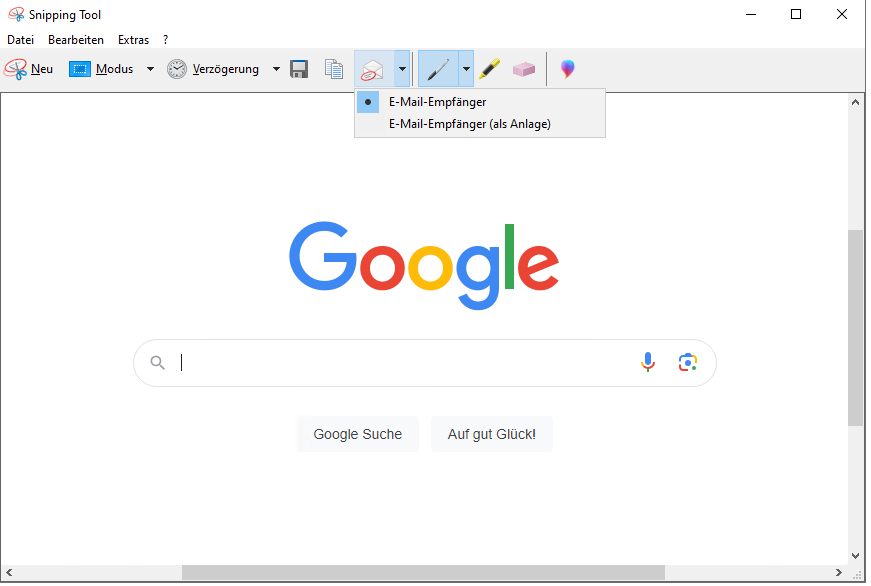Close the Snipping Tool window
Screen dimensions: 871x586
coord(842,14)
